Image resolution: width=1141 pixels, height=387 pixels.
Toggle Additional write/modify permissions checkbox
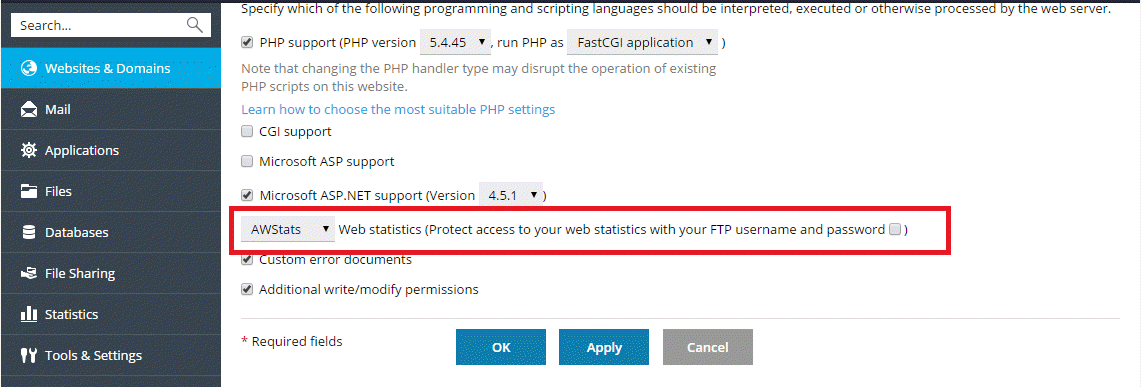247,290
